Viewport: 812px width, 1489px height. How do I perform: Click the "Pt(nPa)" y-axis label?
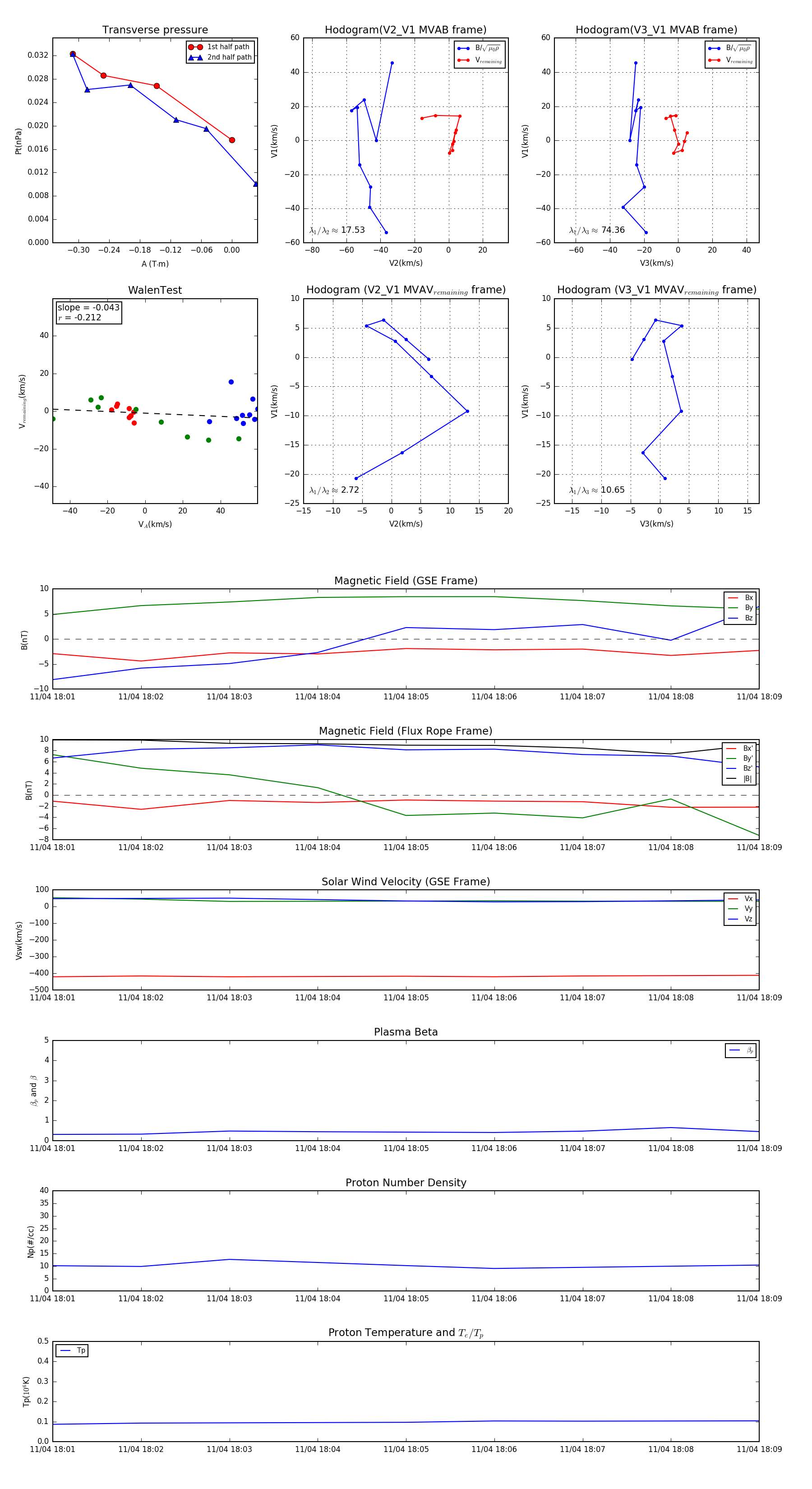click(x=18, y=141)
